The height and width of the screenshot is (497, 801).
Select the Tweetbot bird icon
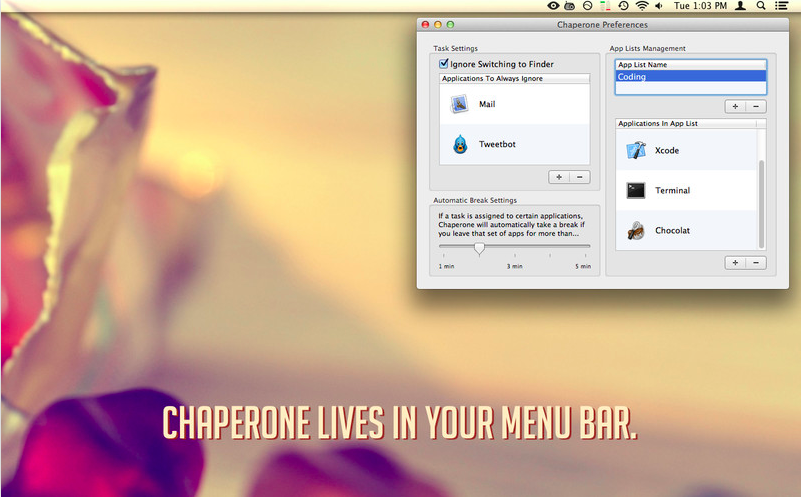click(460, 144)
